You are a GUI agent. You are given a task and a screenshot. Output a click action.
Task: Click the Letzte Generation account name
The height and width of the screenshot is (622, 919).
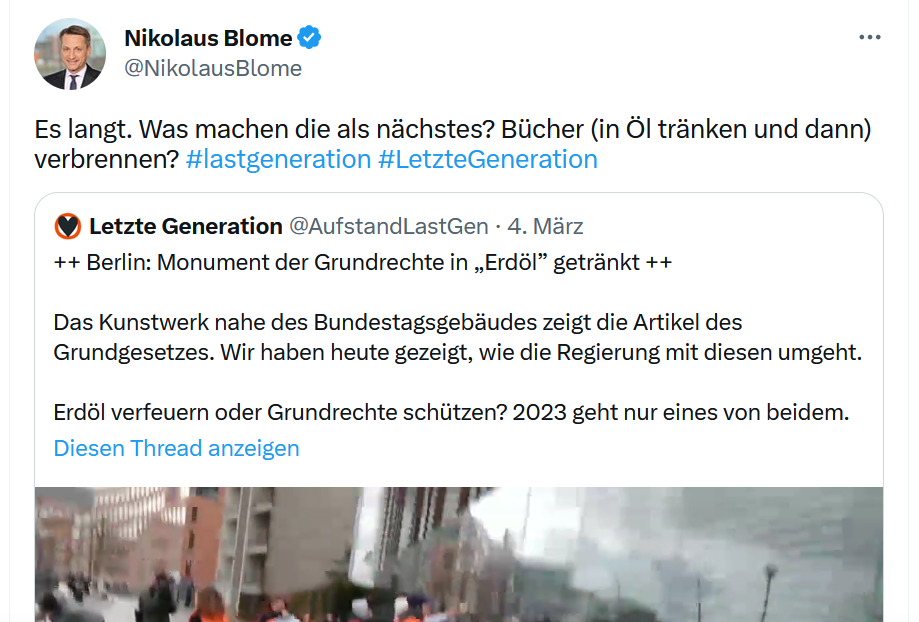tap(186, 226)
